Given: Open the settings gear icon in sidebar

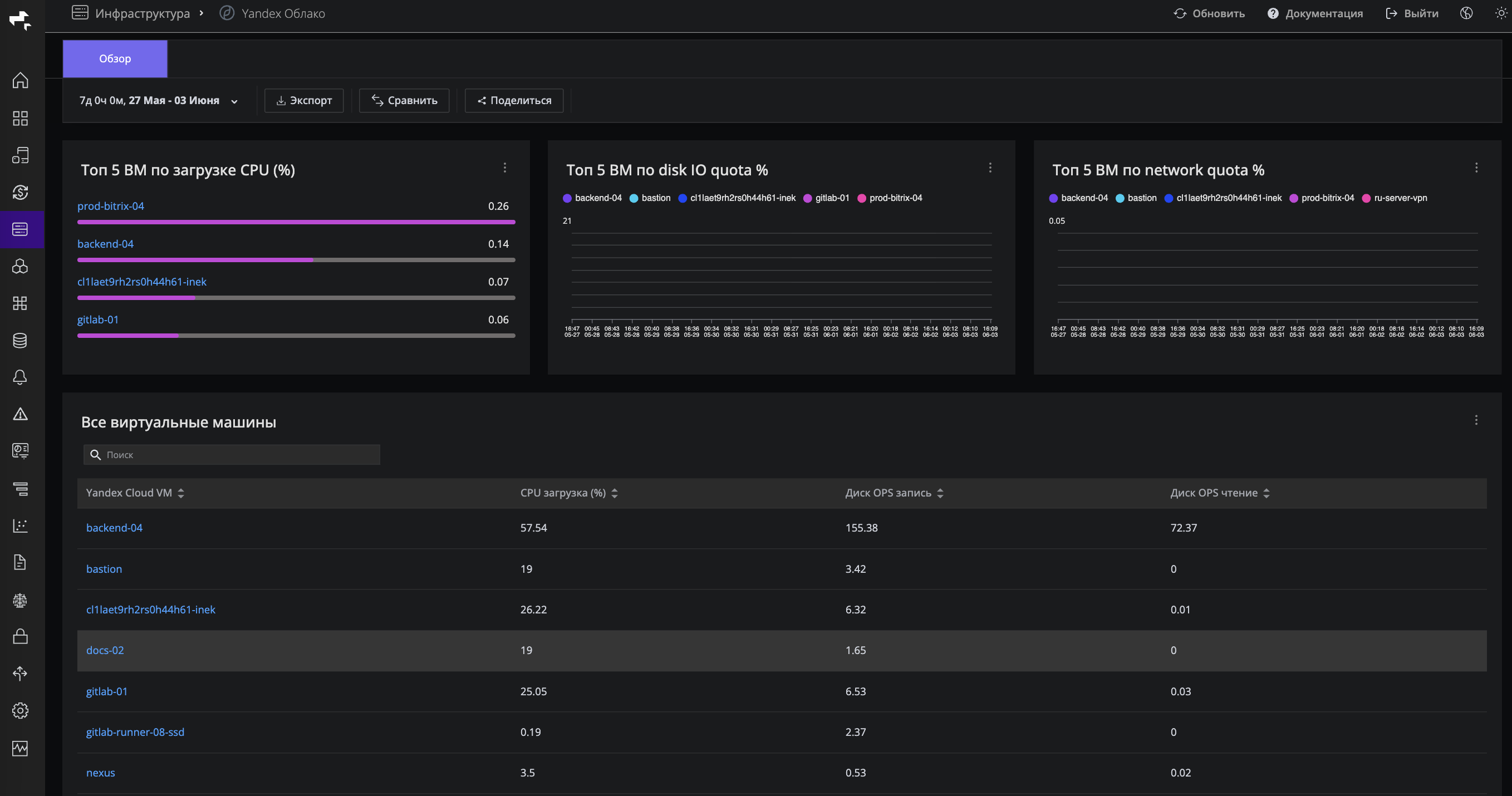Looking at the screenshot, I should pos(21,710).
